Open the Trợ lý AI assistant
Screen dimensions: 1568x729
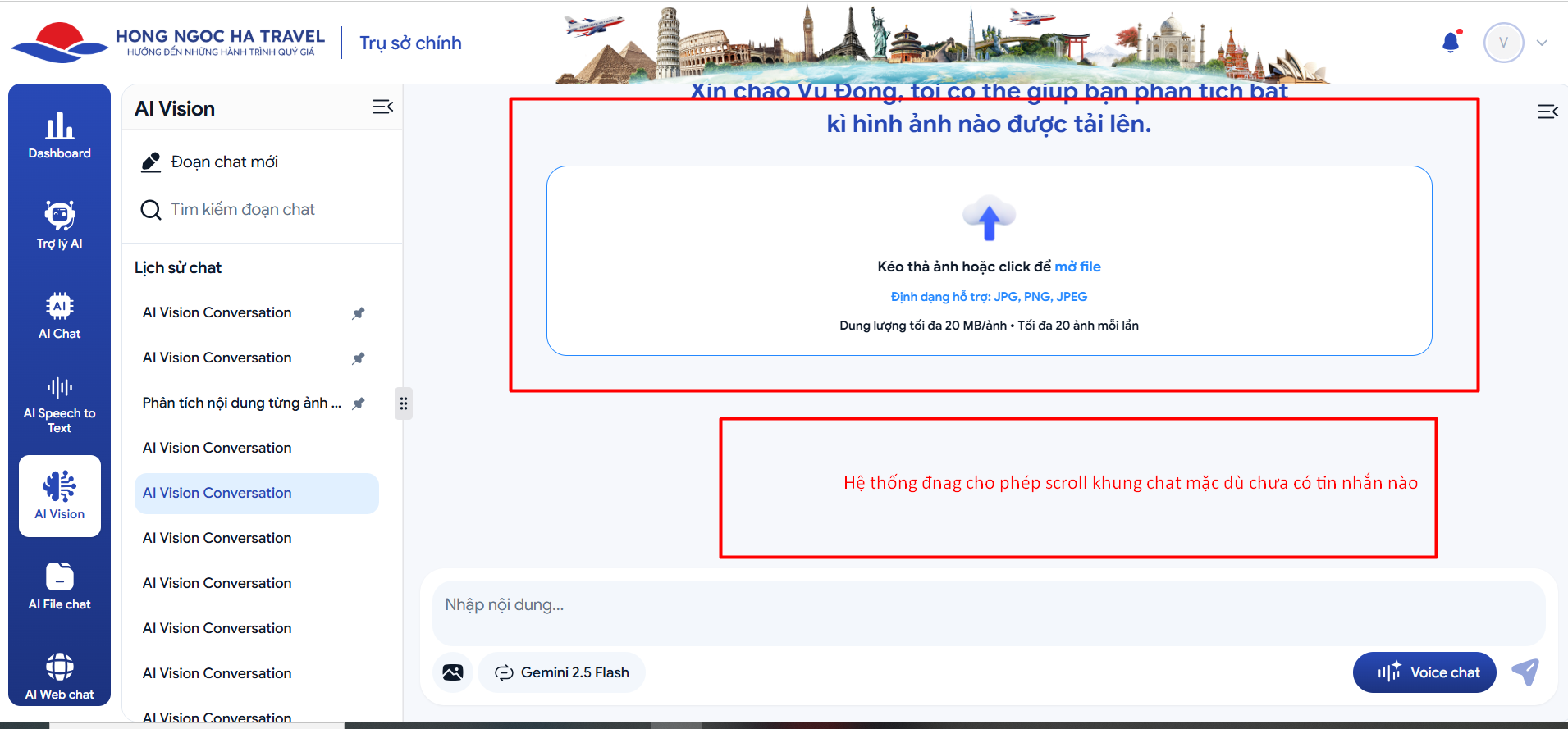pos(59,225)
